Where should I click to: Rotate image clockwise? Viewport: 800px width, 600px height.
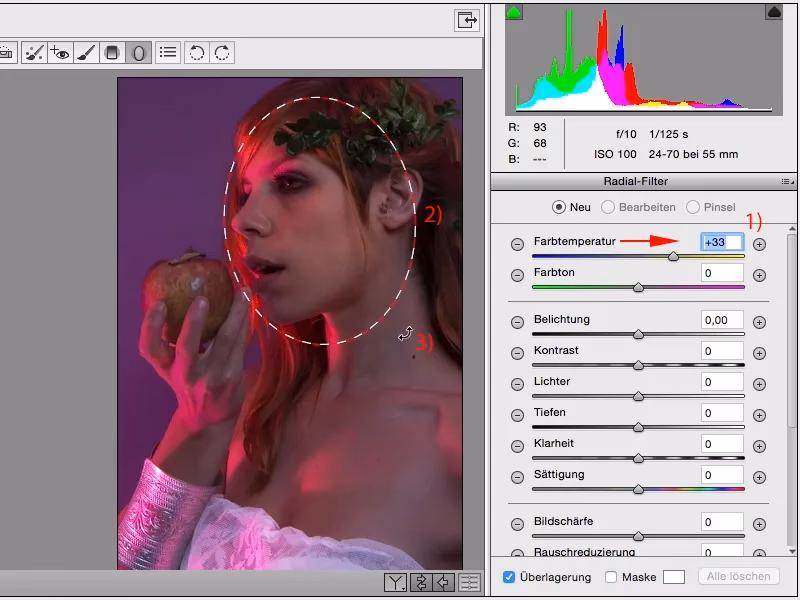click(222, 53)
